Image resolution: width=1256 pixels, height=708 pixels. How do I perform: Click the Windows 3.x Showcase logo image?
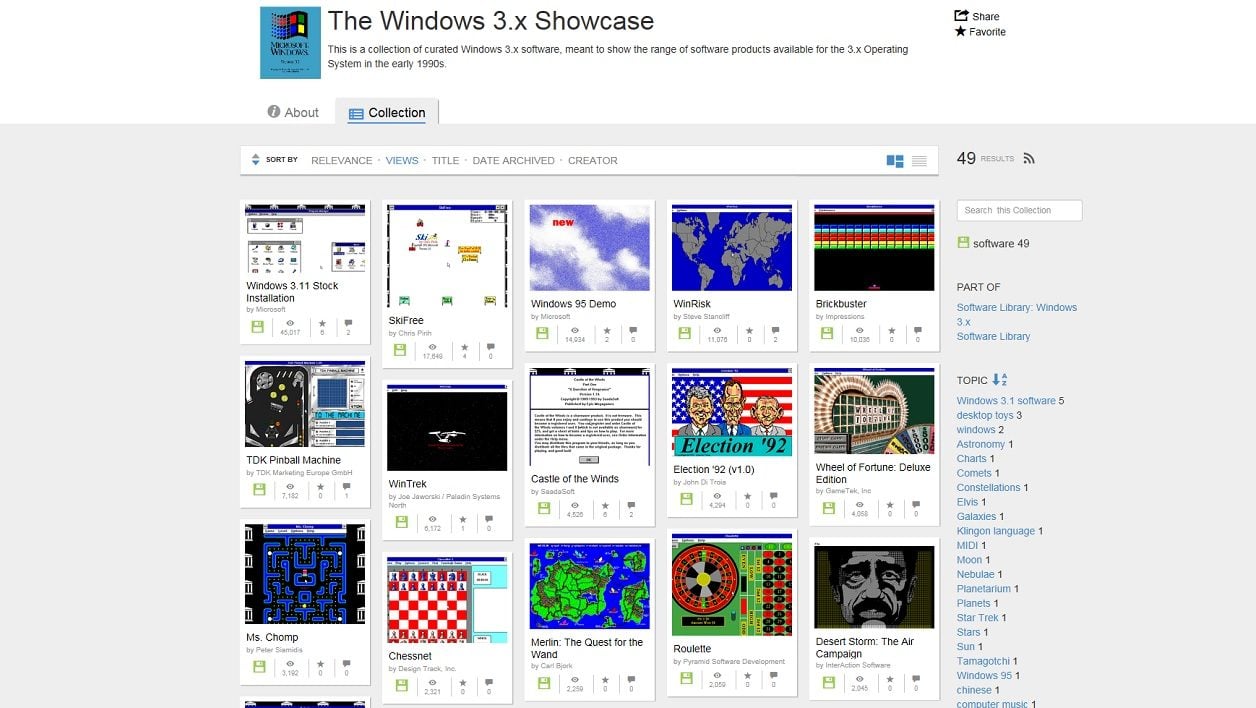point(290,43)
